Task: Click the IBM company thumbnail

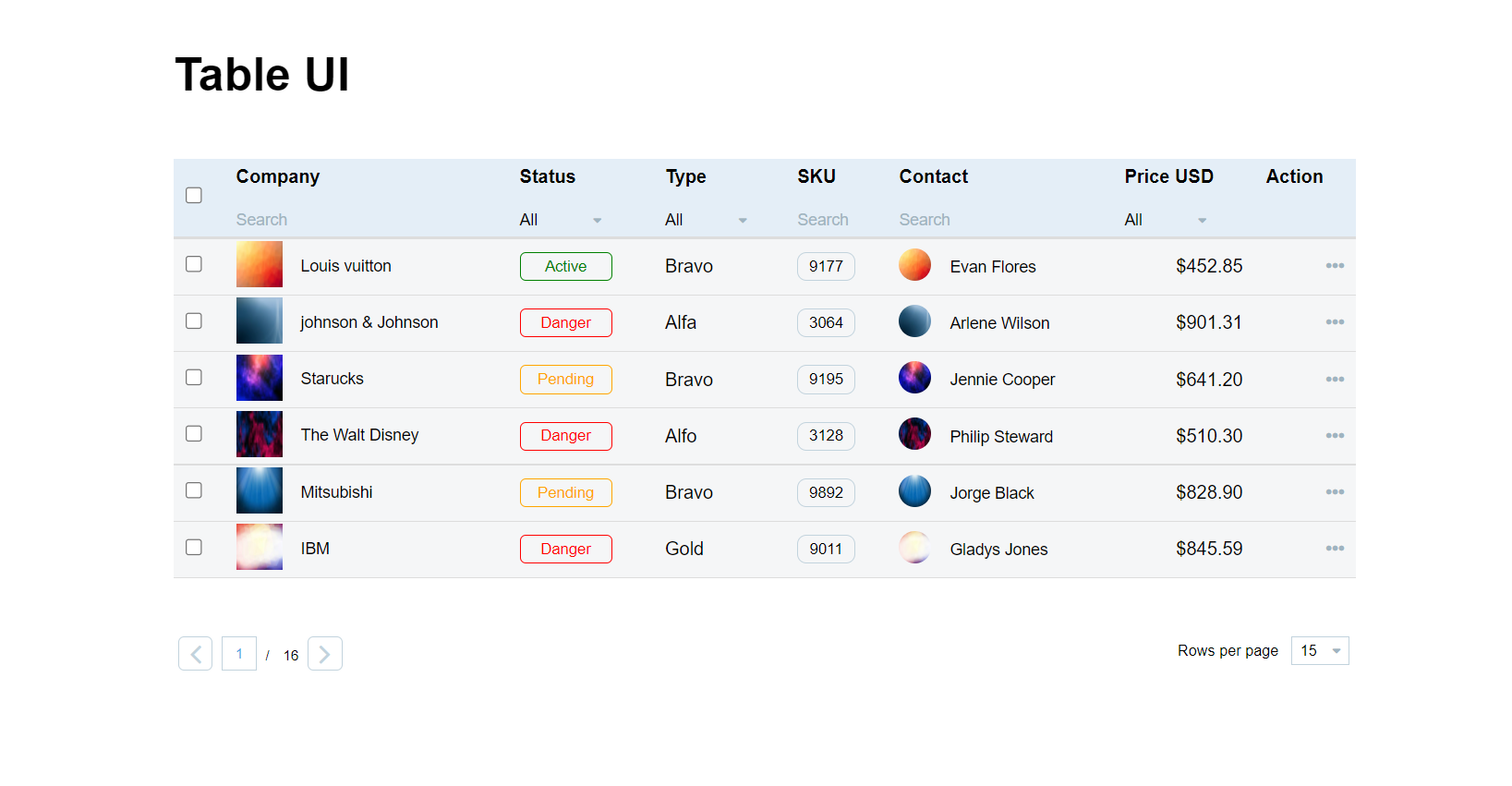Action: coord(260,547)
